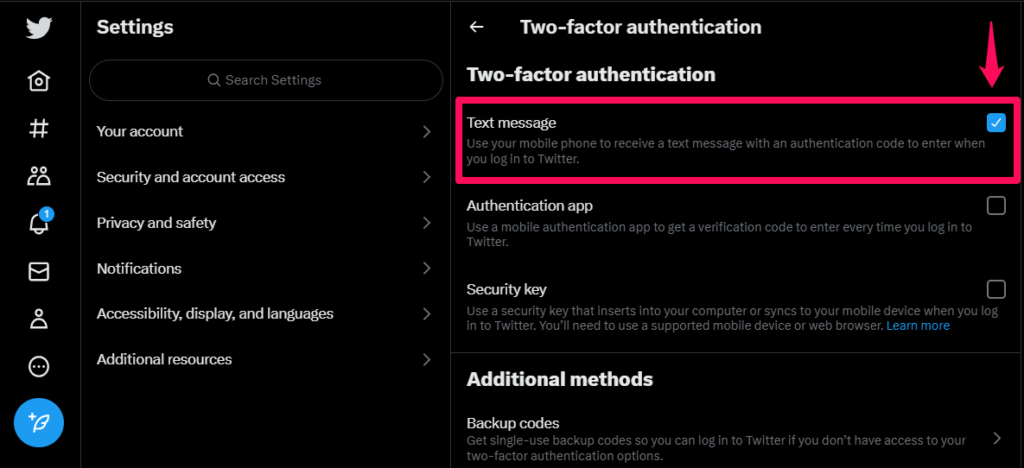Enable the Authentication app checkbox
This screenshot has height=468, width=1024.
pyautogui.click(x=996, y=206)
